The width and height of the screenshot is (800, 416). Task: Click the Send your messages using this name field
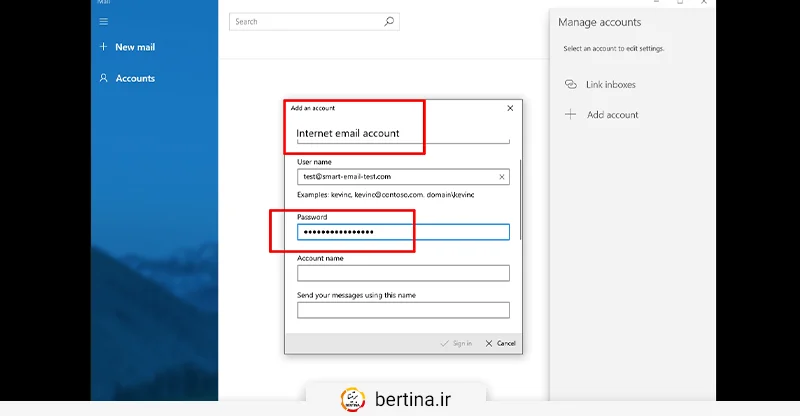tap(403, 310)
